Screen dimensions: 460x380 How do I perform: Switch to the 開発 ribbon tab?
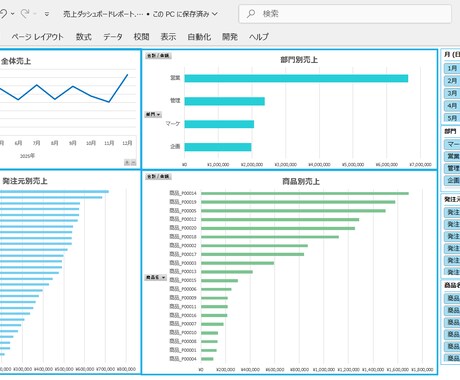tap(230, 37)
